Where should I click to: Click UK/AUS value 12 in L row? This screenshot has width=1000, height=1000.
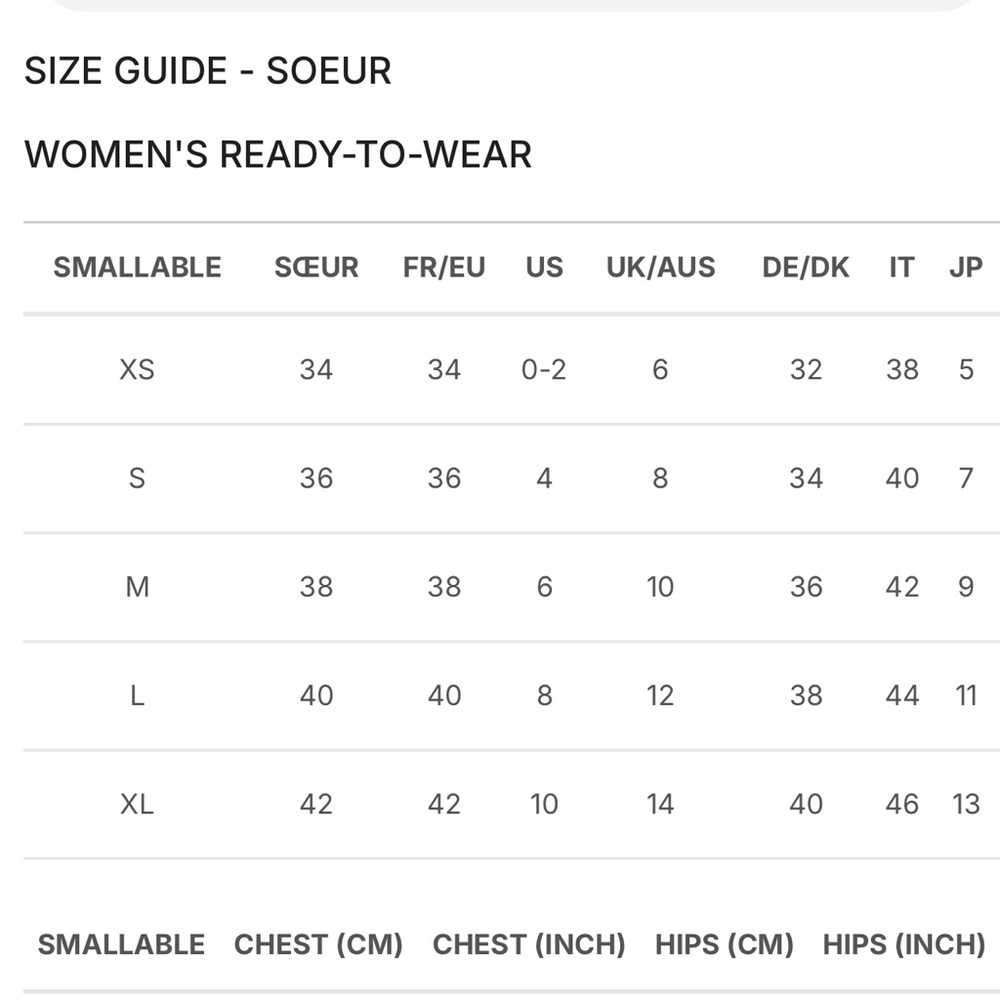point(660,695)
